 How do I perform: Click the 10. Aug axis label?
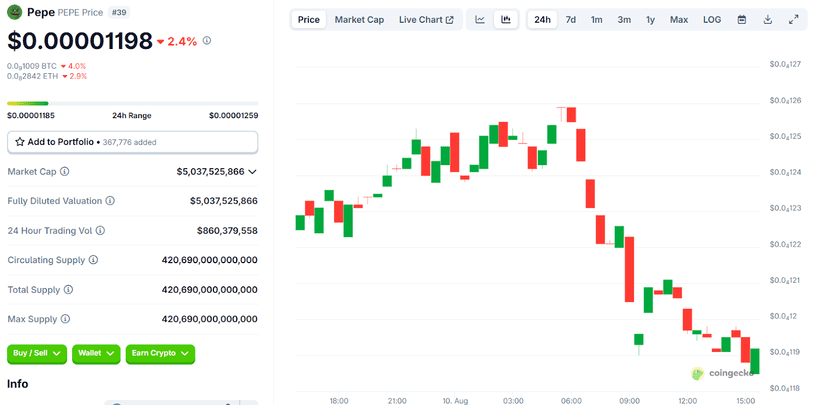tap(455, 401)
